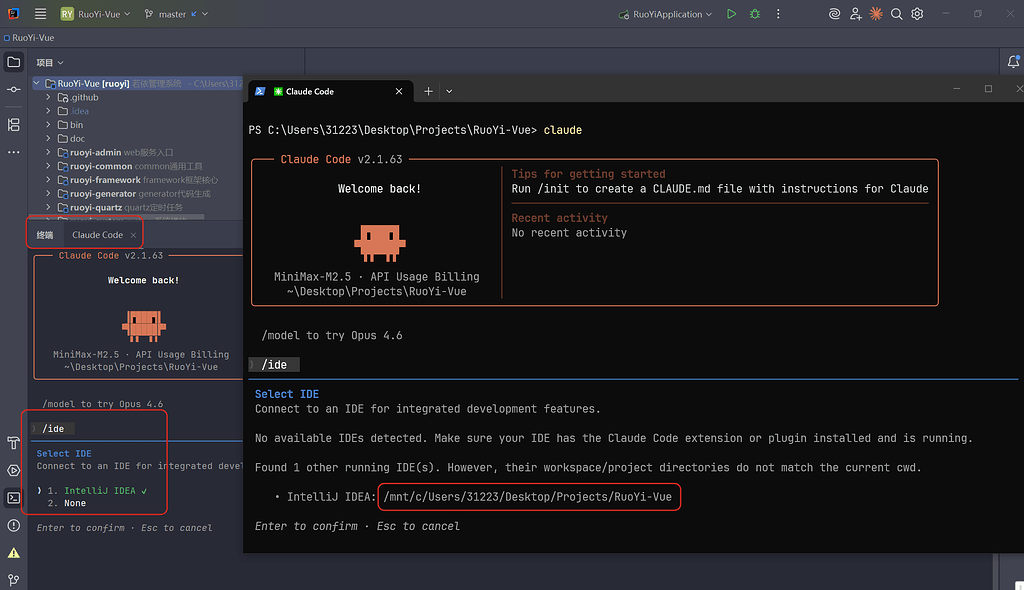The height and width of the screenshot is (590, 1024).
Task: Toggle the Terminal tool window icon
Action: tap(14, 498)
